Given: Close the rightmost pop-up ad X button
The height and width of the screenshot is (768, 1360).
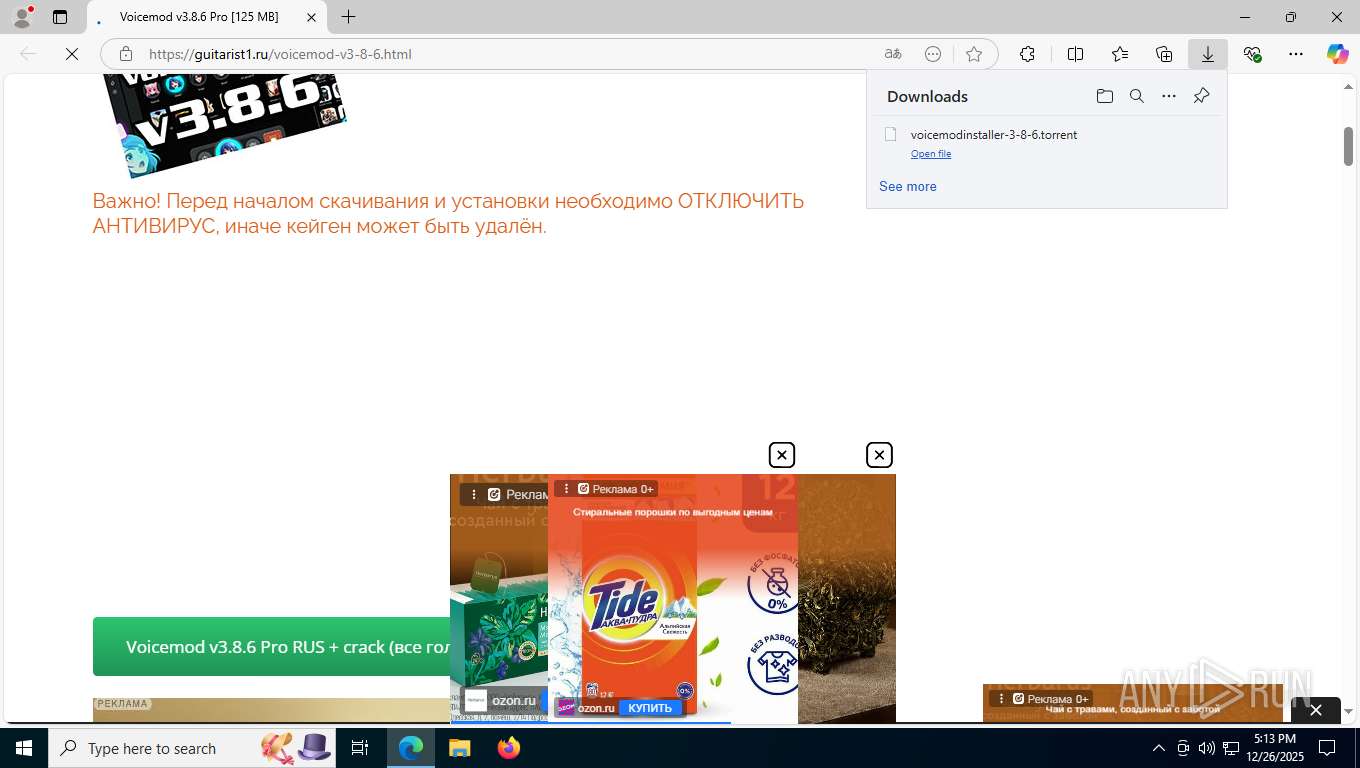Looking at the screenshot, I should [x=879, y=455].
